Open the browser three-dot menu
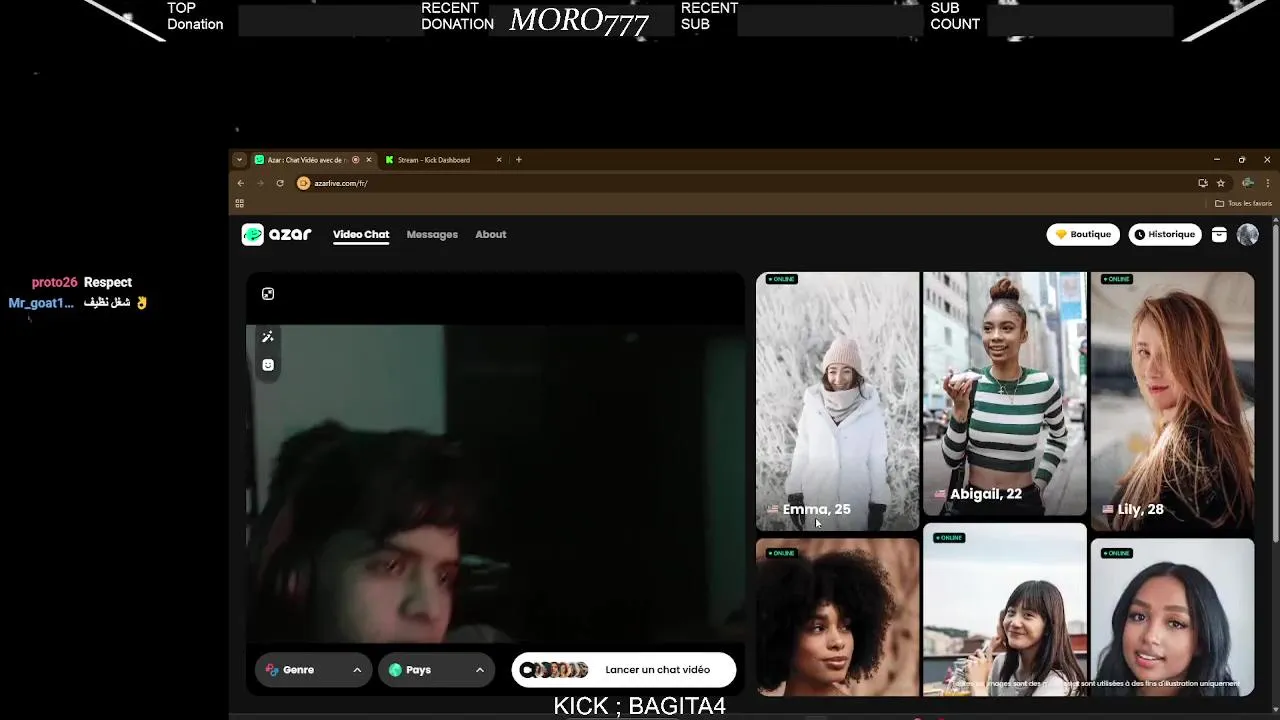 tap(1268, 183)
